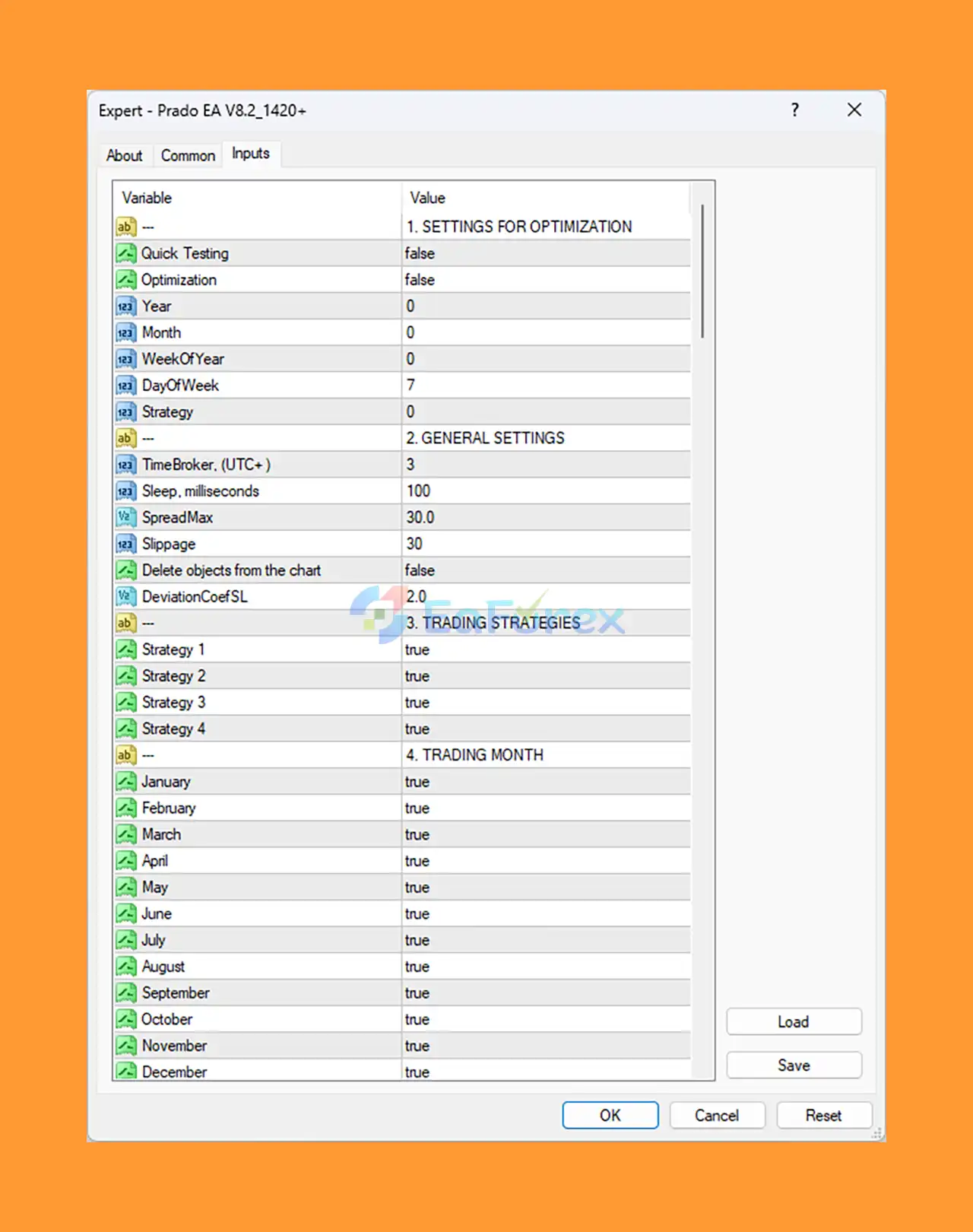
Task: Load a preset with the Load button
Action: tap(794, 1022)
